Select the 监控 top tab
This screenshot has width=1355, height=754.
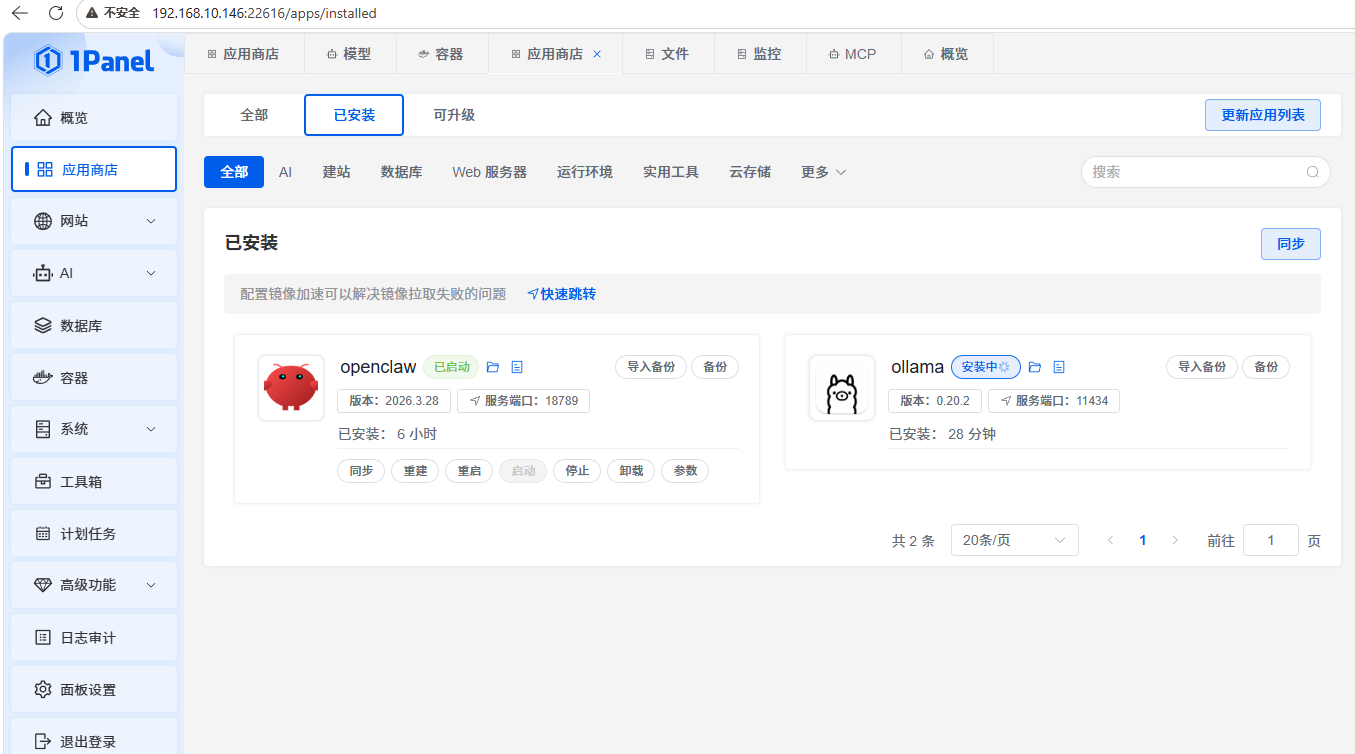click(x=759, y=54)
